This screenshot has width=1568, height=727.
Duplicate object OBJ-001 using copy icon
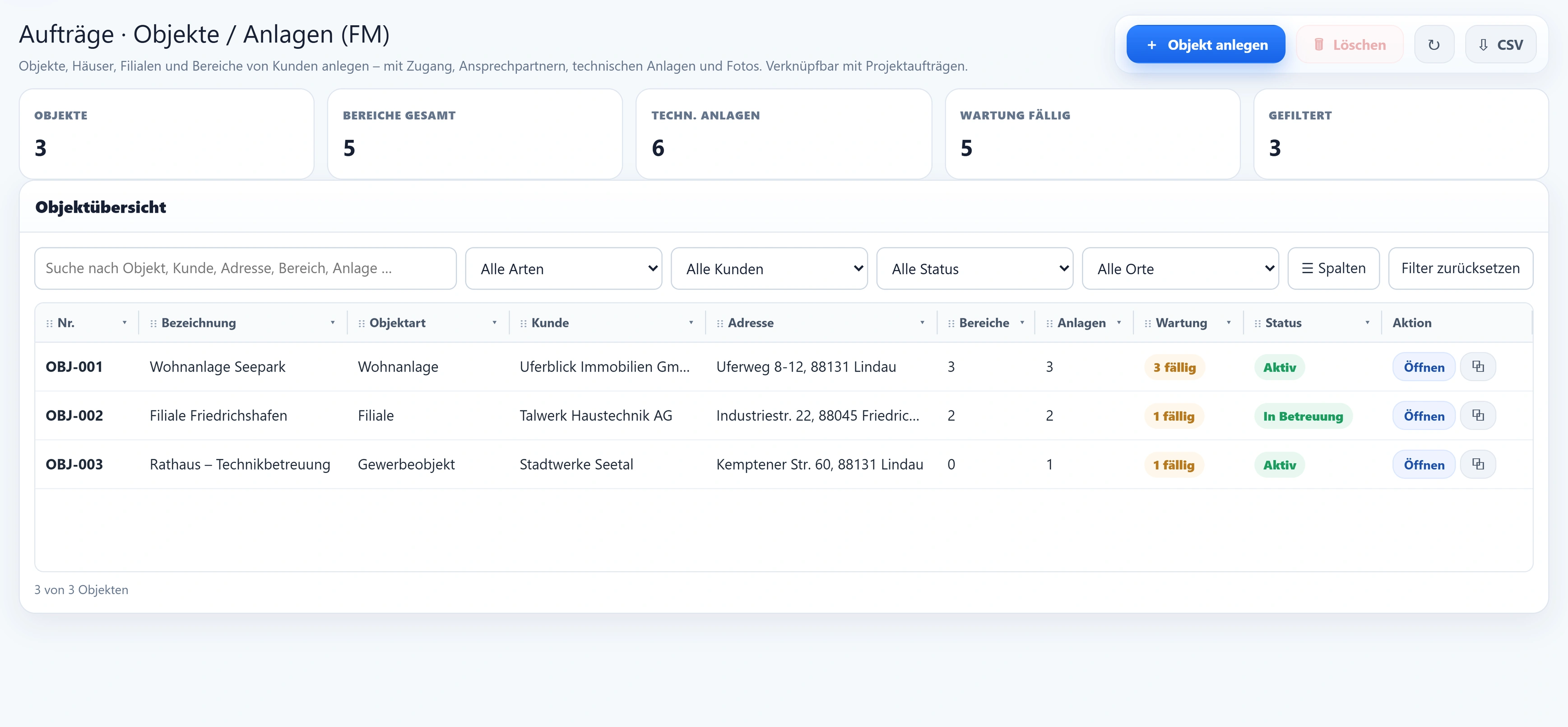(x=1477, y=367)
